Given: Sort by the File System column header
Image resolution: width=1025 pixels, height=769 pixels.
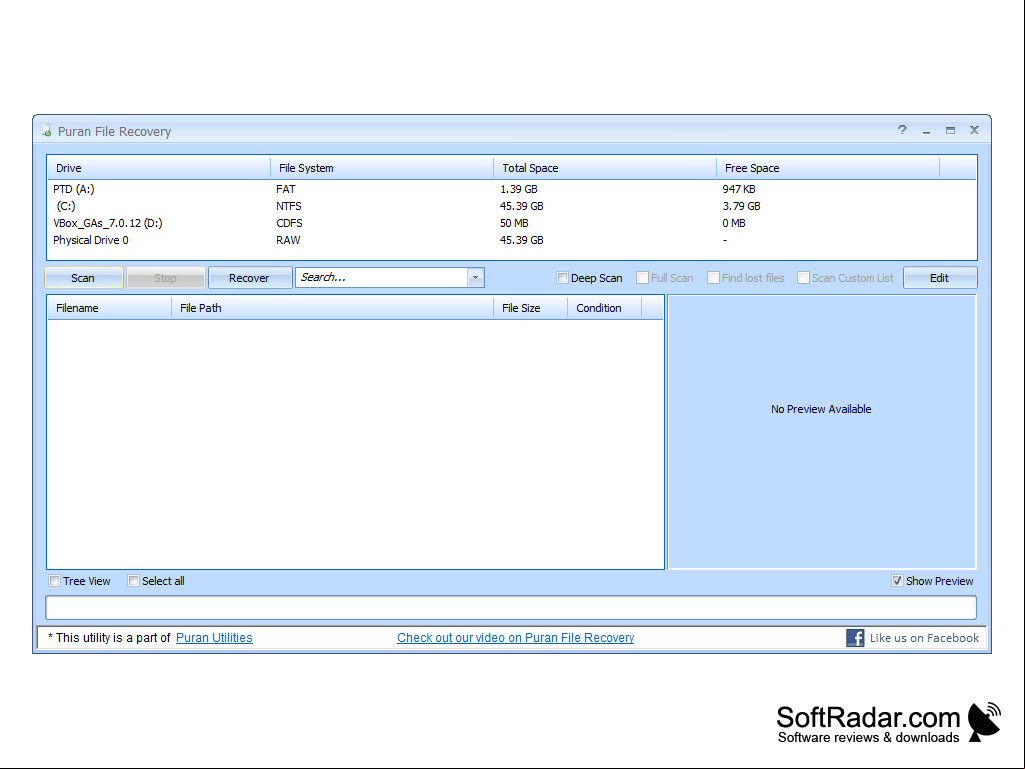Looking at the screenshot, I should pyautogui.click(x=382, y=167).
